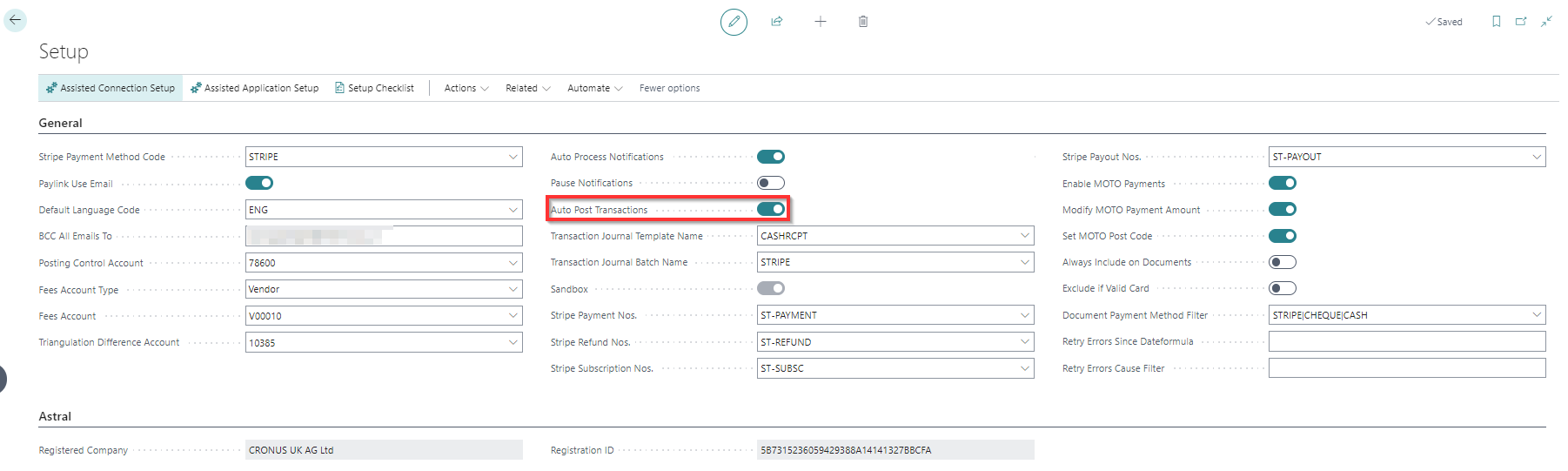Viewport: 1568px width, 471px height.
Task: Click the BCC All Emails To field
Action: (383, 236)
